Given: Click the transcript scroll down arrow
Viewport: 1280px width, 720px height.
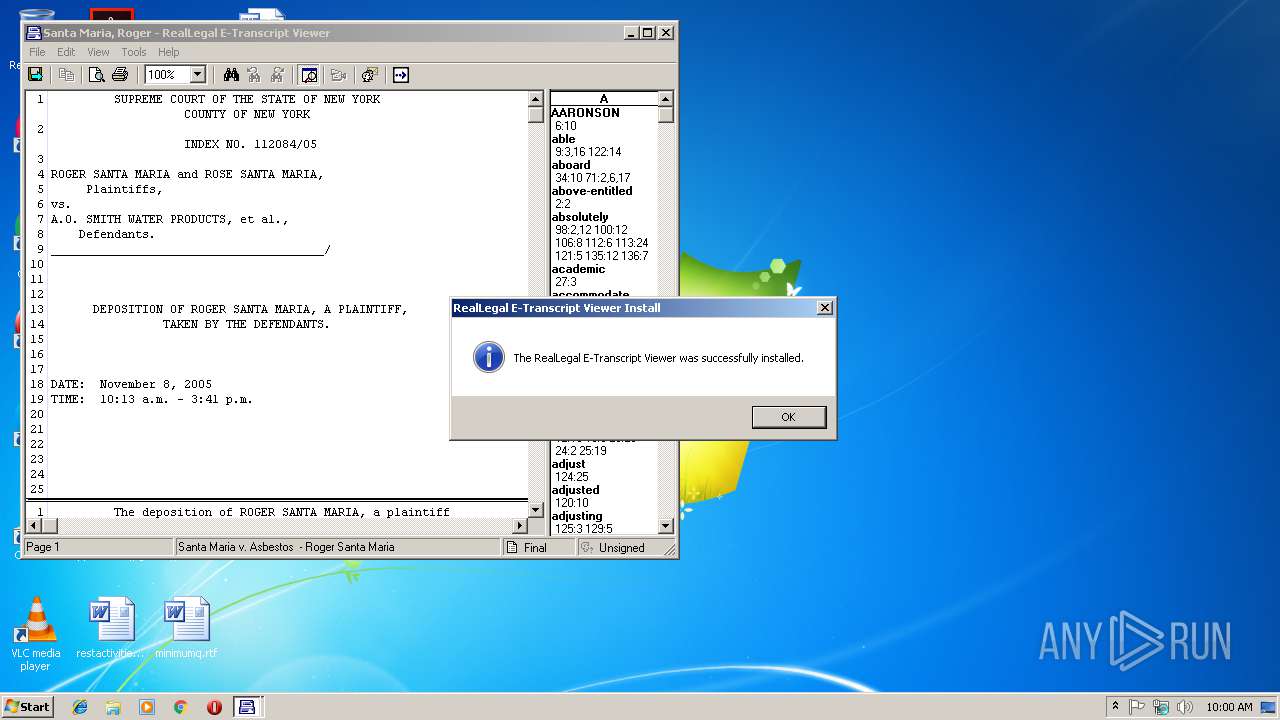Looking at the screenshot, I should (x=535, y=509).
